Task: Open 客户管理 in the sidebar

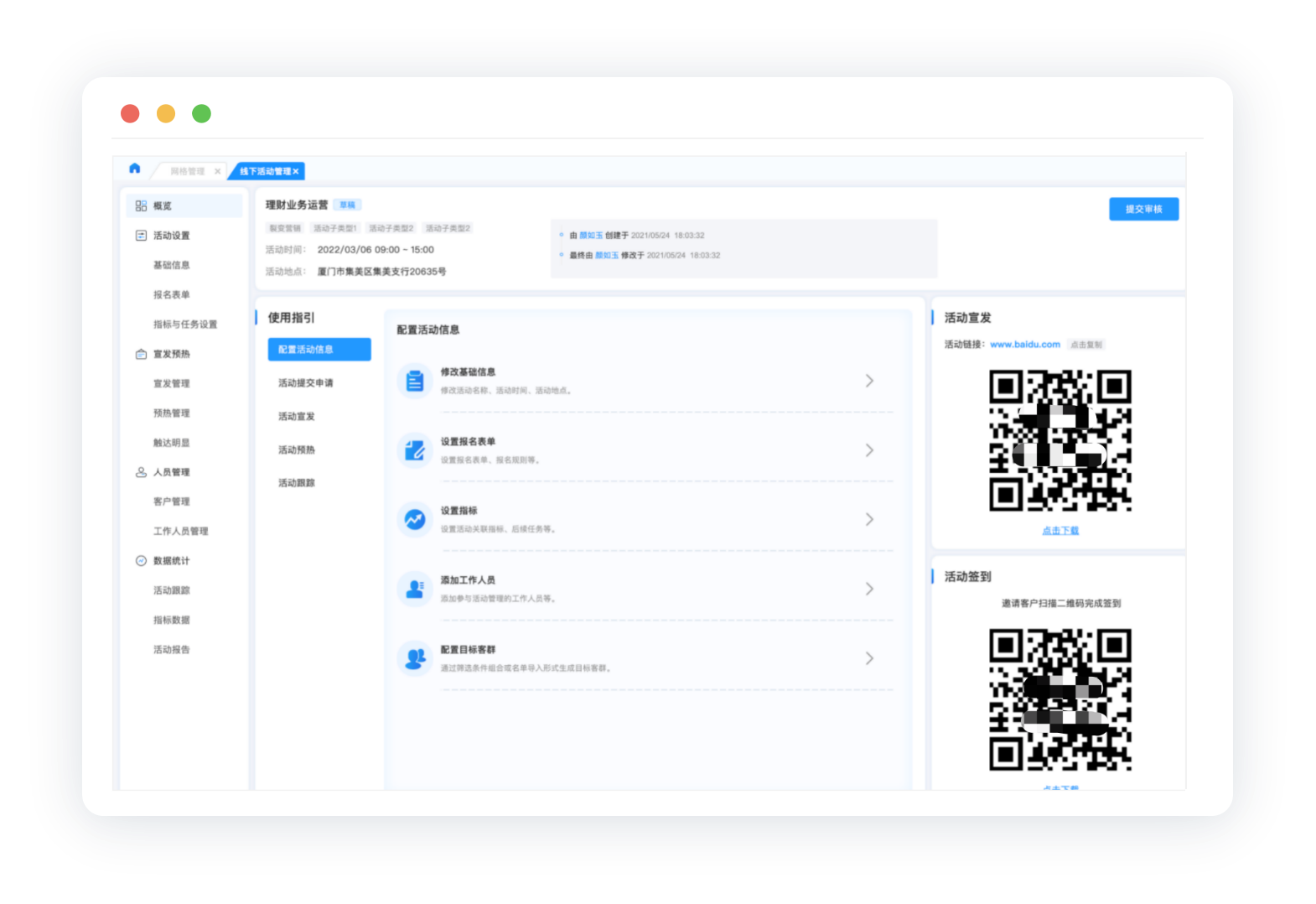Action: 171,501
